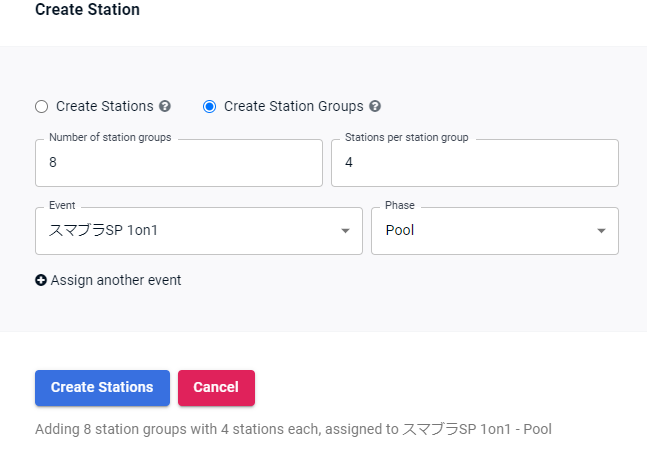Click the Phase dropdown arrow
Viewport: 647px width, 457px height.
point(601,231)
